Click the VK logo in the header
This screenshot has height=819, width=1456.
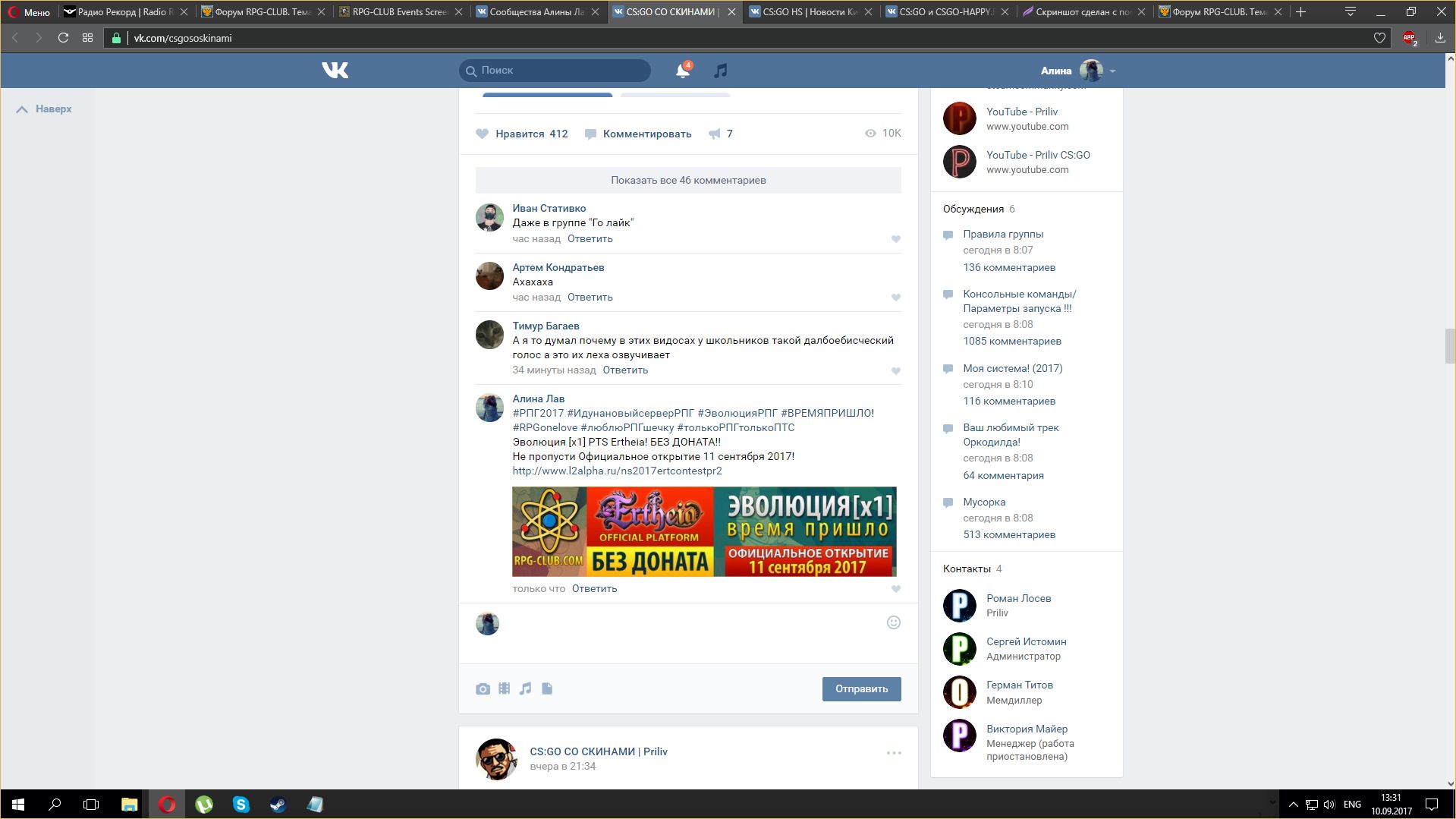point(335,71)
